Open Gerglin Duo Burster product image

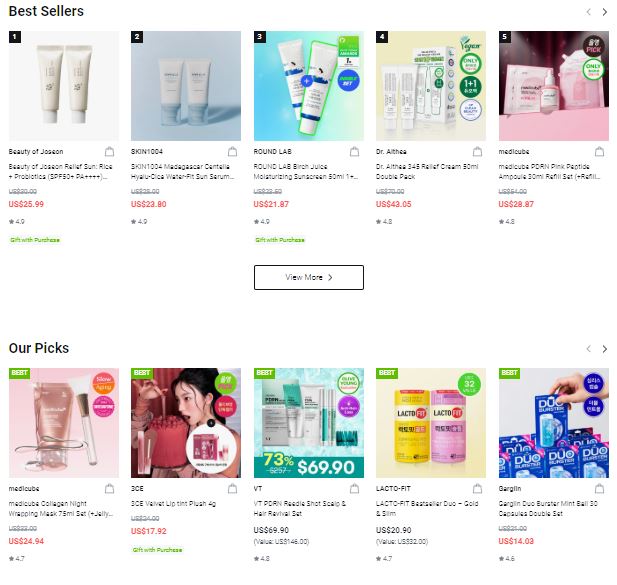click(553, 422)
